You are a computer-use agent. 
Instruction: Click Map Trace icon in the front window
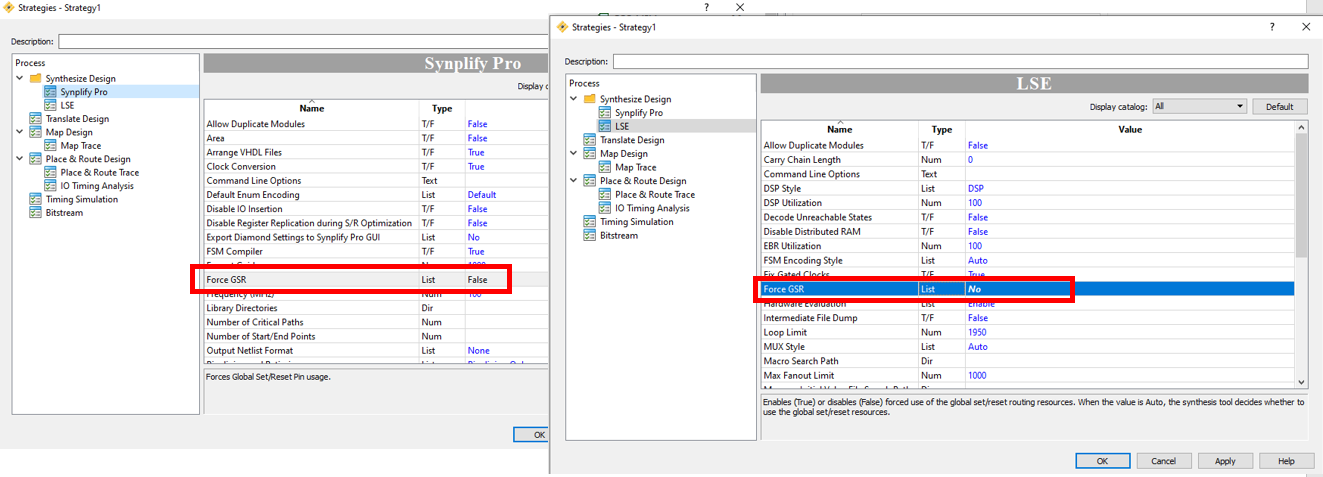click(x=605, y=167)
